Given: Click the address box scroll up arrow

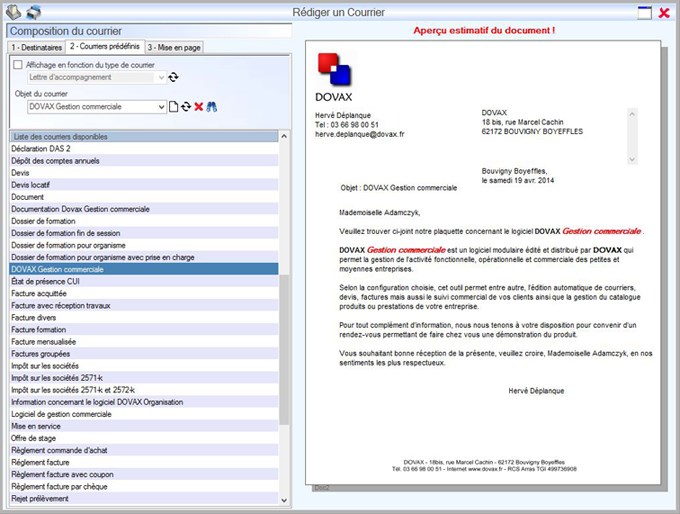Looking at the screenshot, I should (x=632, y=114).
